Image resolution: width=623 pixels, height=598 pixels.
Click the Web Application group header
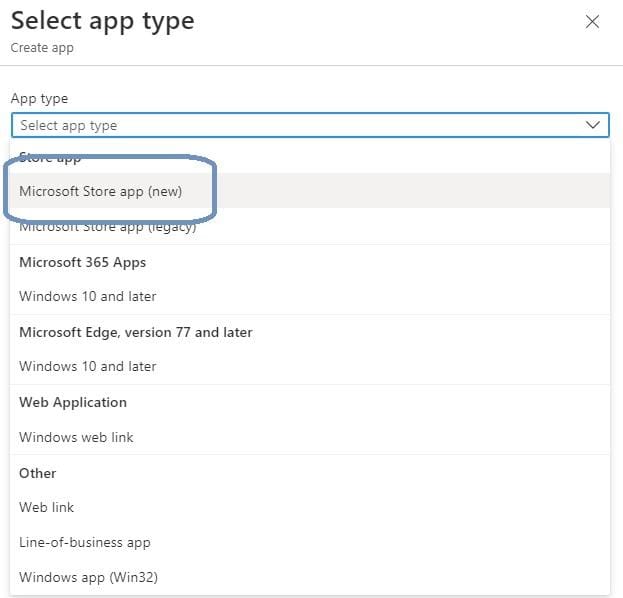pyautogui.click(x=73, y=402)
